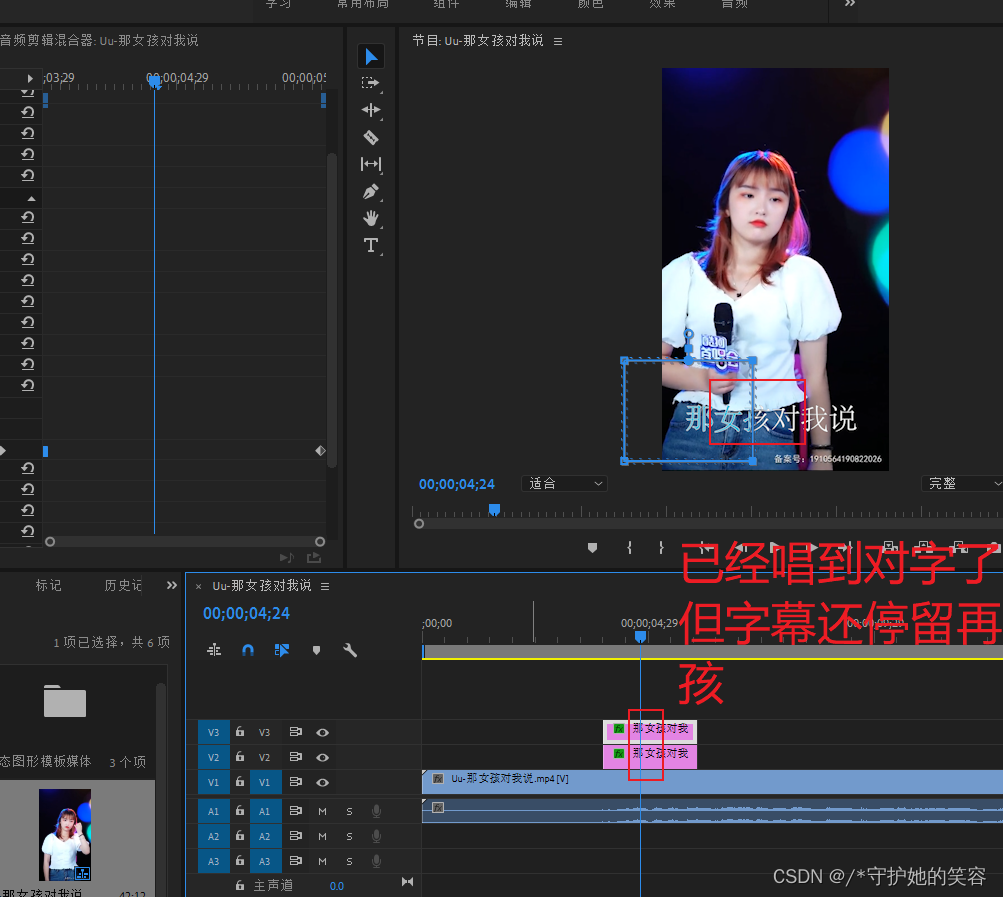Lock track V3 with its padlock
Image resolution: width=1003 pixels, height=897 pixels.
(x=240, y=731)
